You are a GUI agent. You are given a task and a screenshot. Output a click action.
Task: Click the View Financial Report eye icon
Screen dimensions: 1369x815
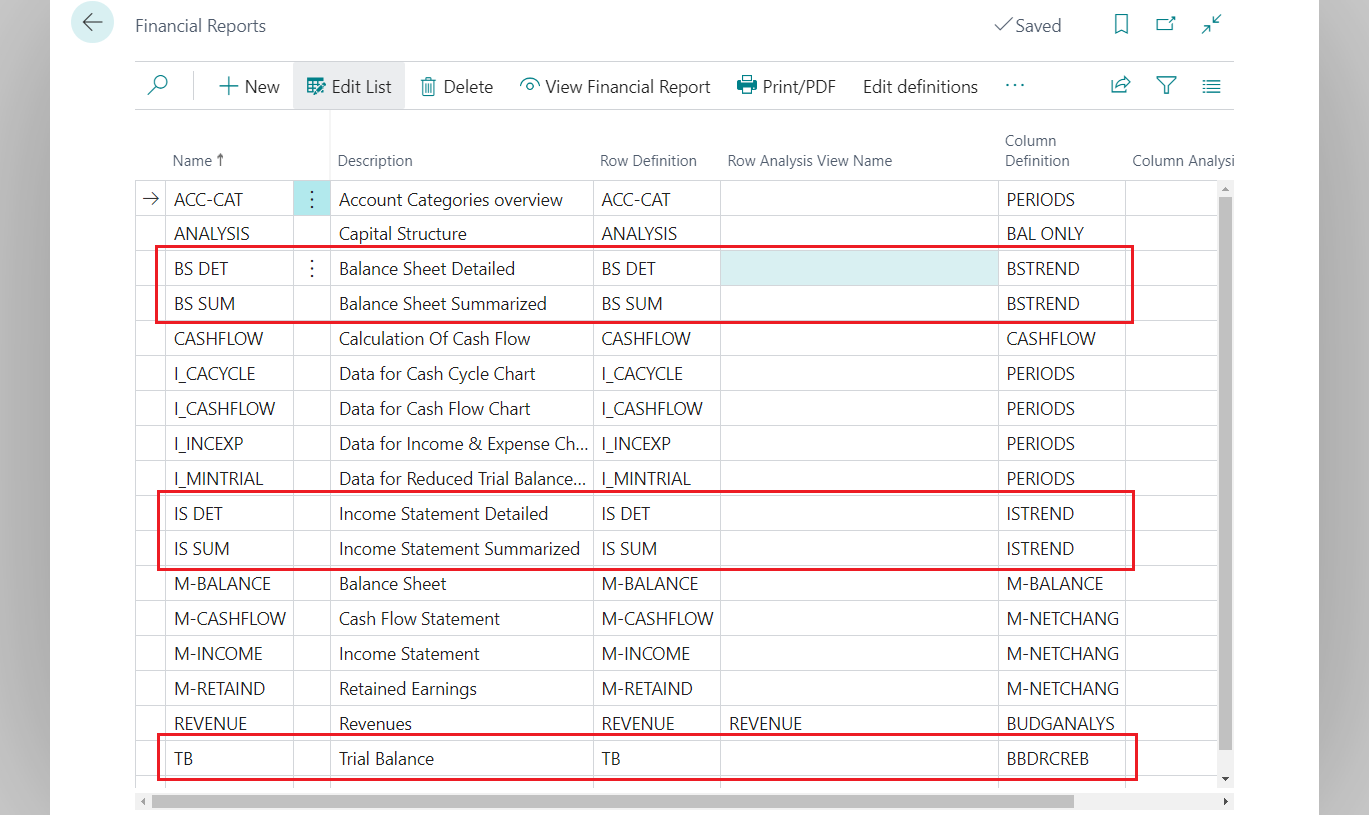[x=528, y=86]
